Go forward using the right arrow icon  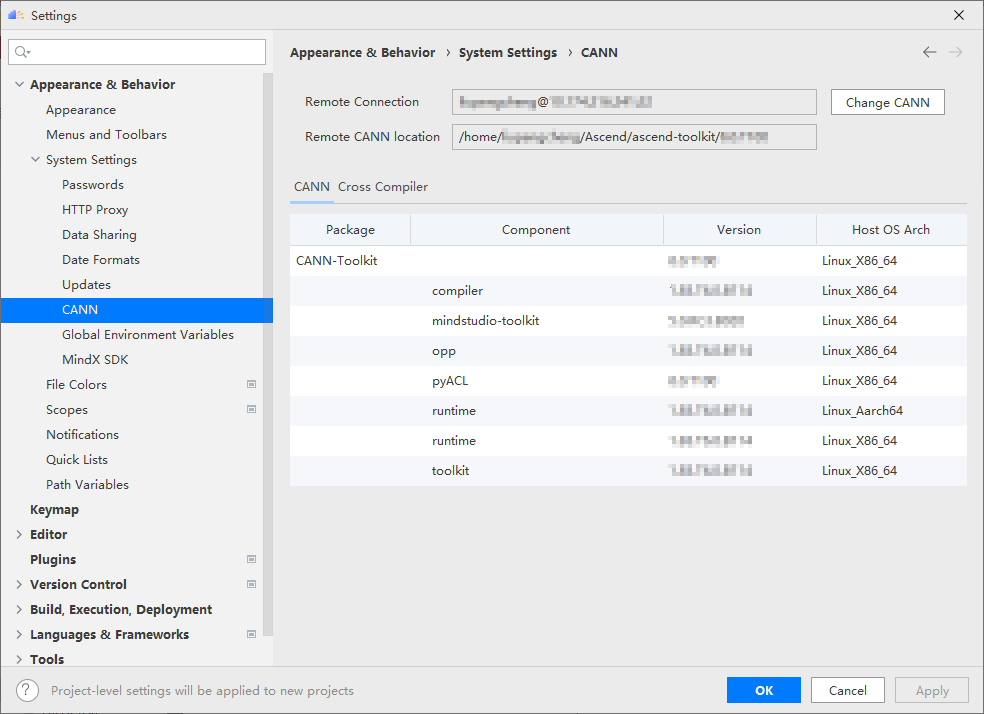(x=955, y=52)
